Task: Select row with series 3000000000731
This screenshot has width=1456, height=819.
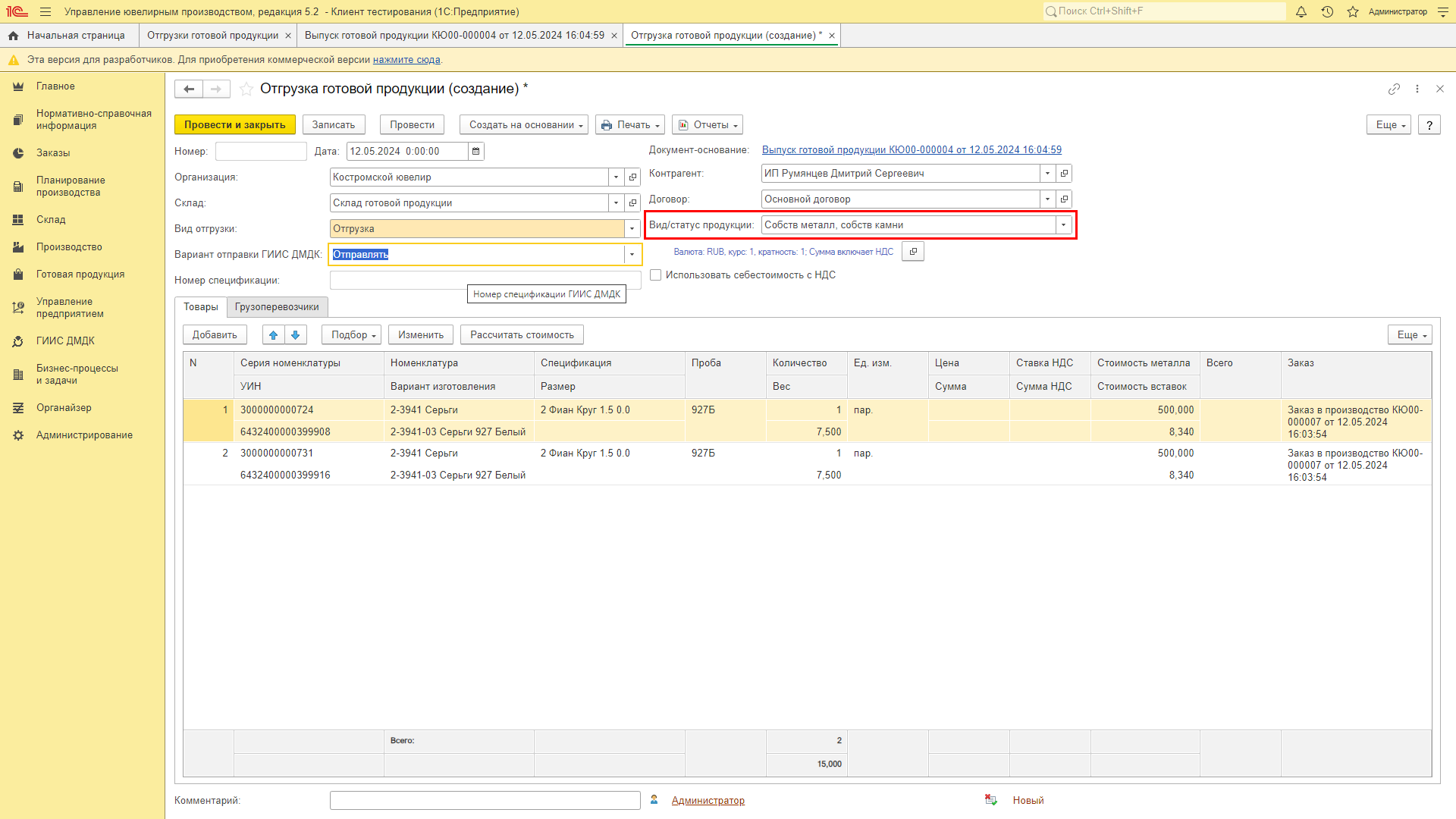Action: (x=807, y=464)
